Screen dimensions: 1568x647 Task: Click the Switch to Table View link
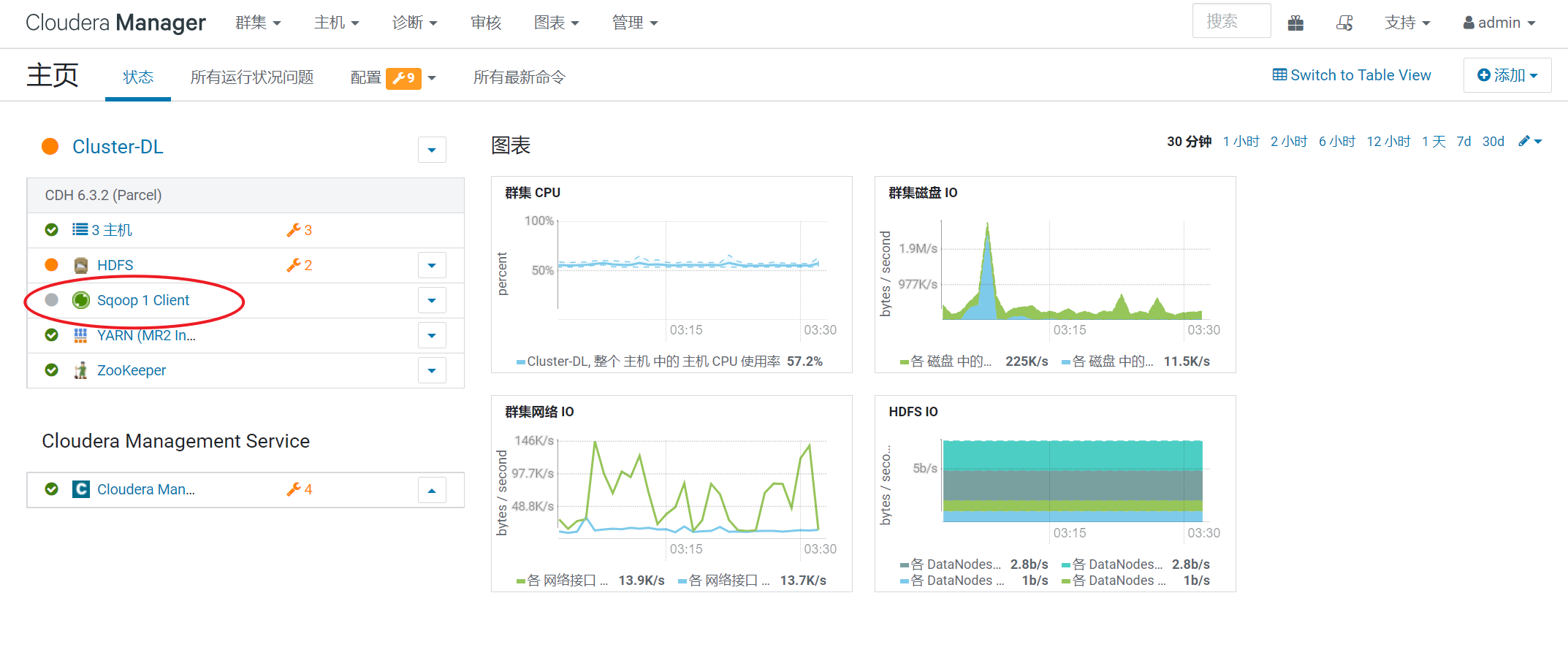(1352, 75)
